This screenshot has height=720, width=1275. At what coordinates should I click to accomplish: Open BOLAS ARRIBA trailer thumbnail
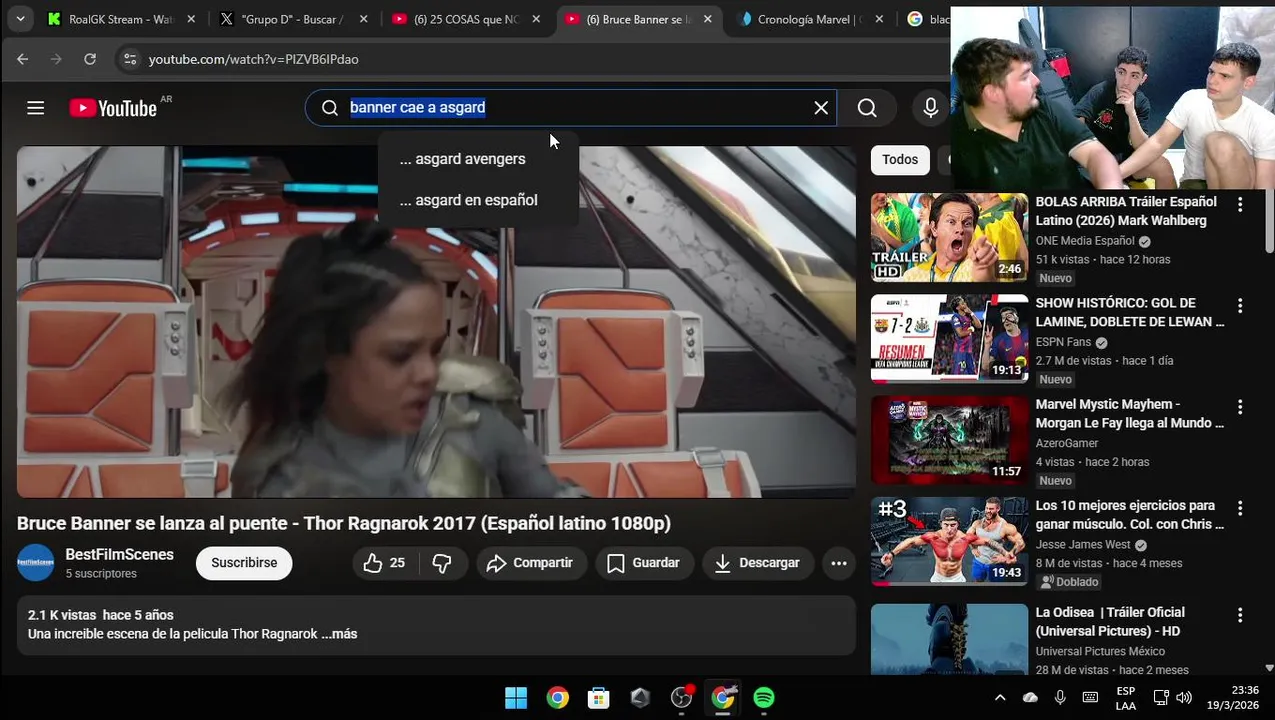click(x=949, y=237)
